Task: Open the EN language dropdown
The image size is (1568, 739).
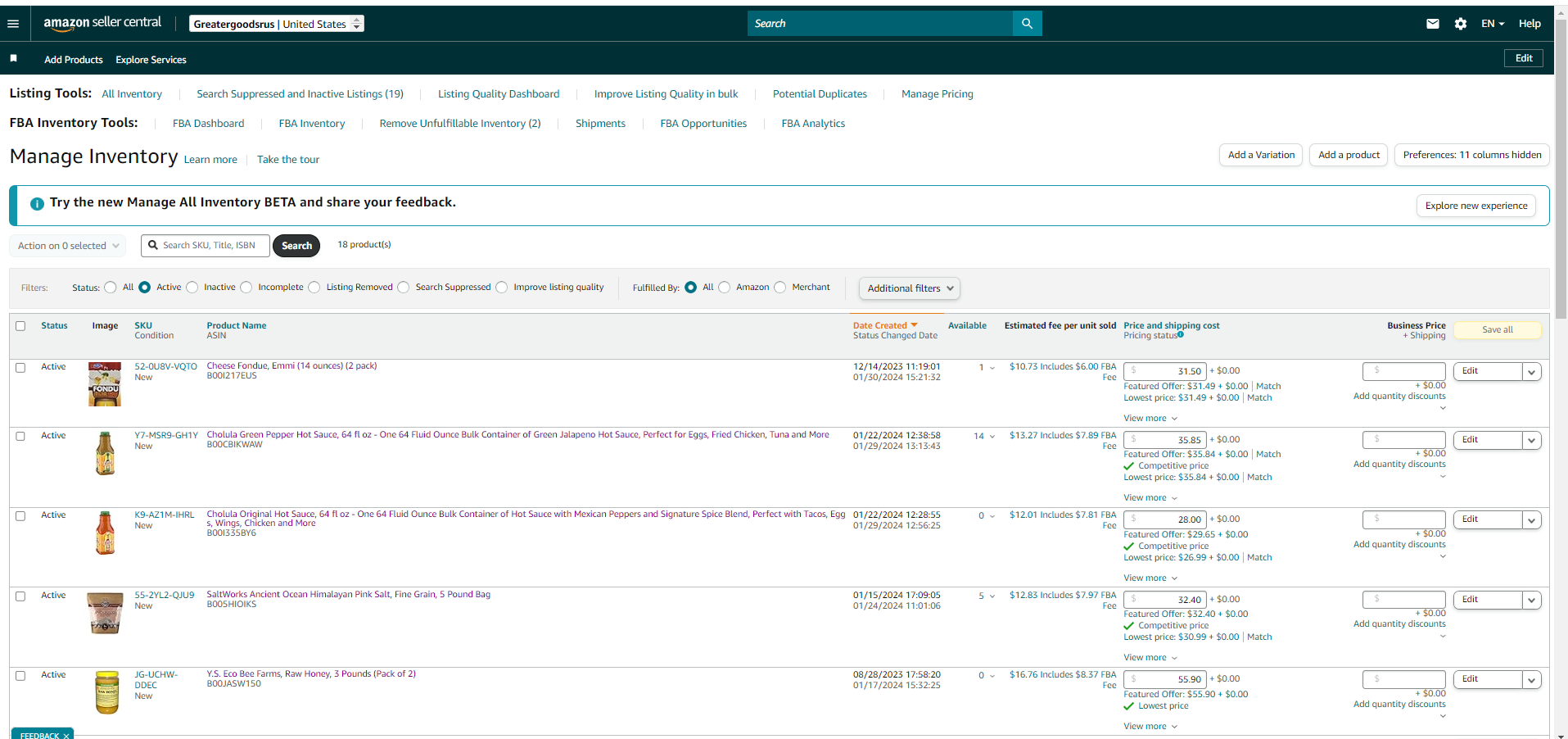Action: click(1493, 24)
